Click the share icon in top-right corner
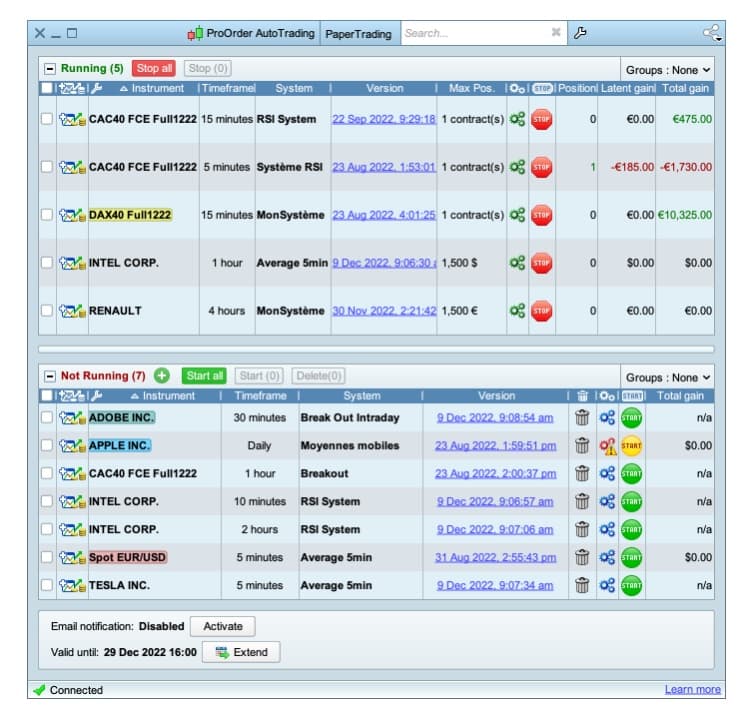Screen dimensions: 746x715 coord(712,33)
